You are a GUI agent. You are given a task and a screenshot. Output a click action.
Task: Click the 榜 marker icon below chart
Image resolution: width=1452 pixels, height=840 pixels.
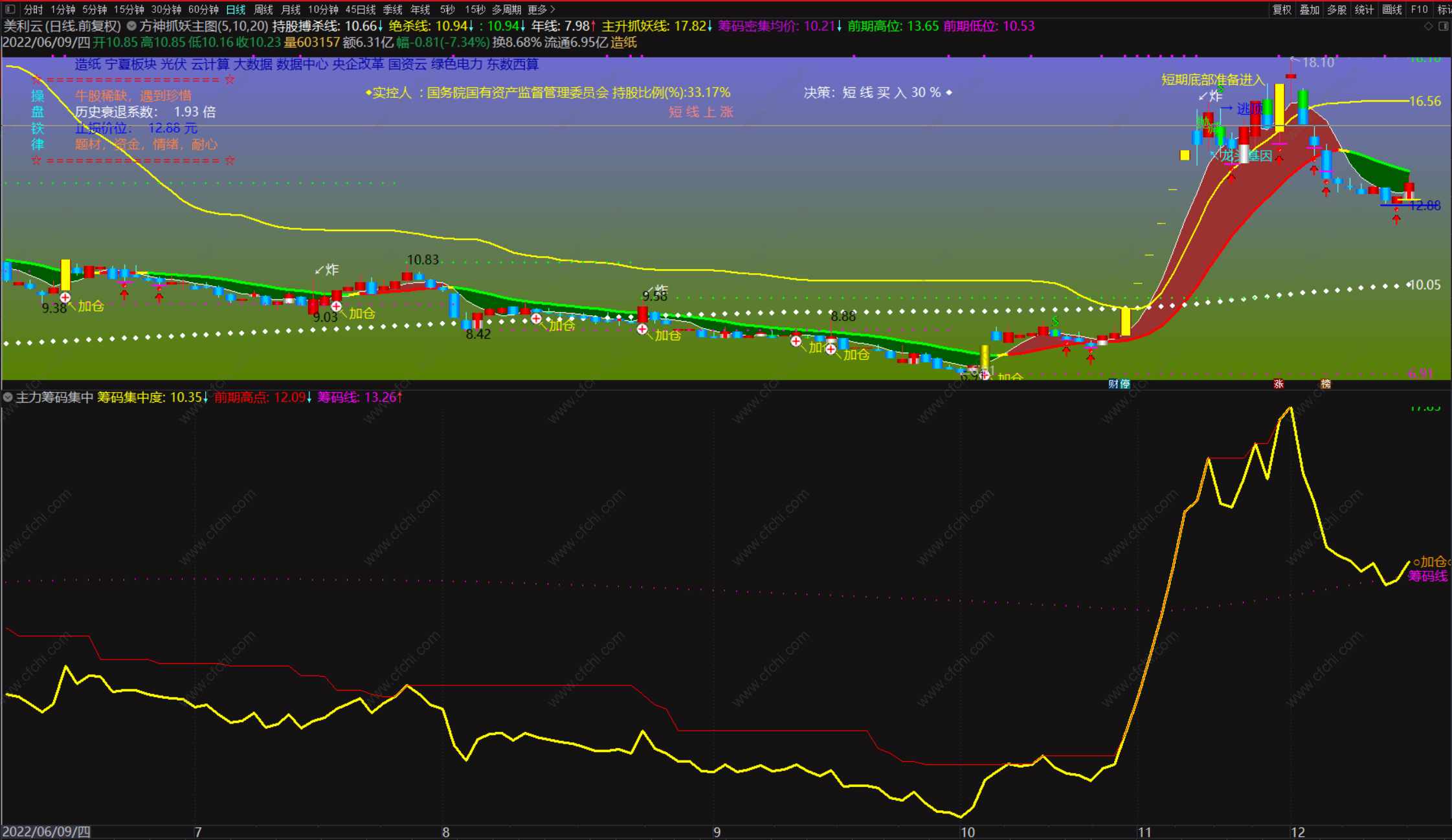[1325, 384]
